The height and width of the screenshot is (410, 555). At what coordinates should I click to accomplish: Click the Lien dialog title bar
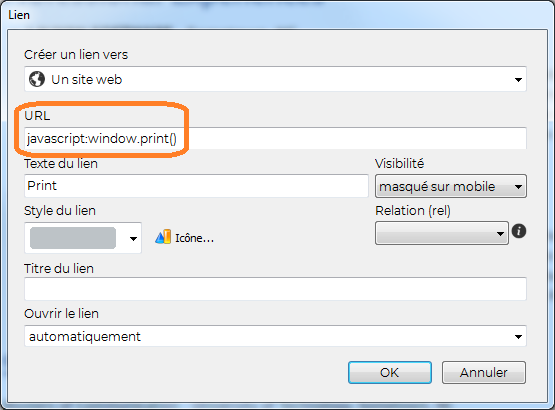tap(278, 15)
